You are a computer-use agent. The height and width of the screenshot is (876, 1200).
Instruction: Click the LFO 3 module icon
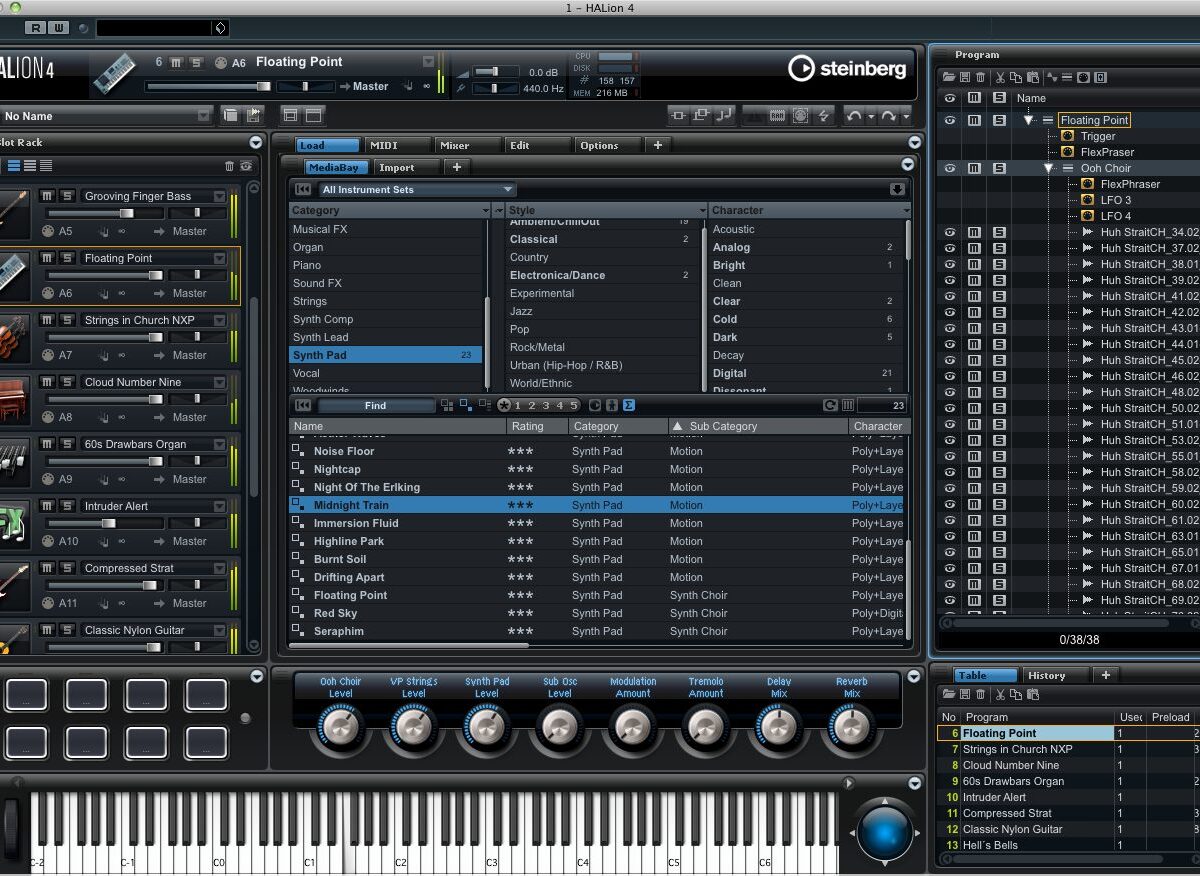(1087, 200)
